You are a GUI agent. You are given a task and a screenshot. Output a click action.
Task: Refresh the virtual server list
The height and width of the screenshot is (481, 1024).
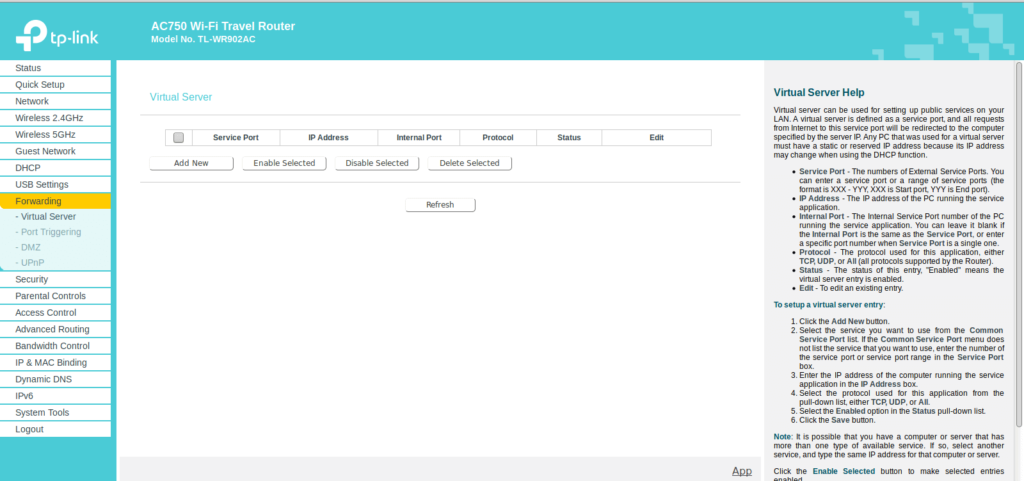pos(440,204)
